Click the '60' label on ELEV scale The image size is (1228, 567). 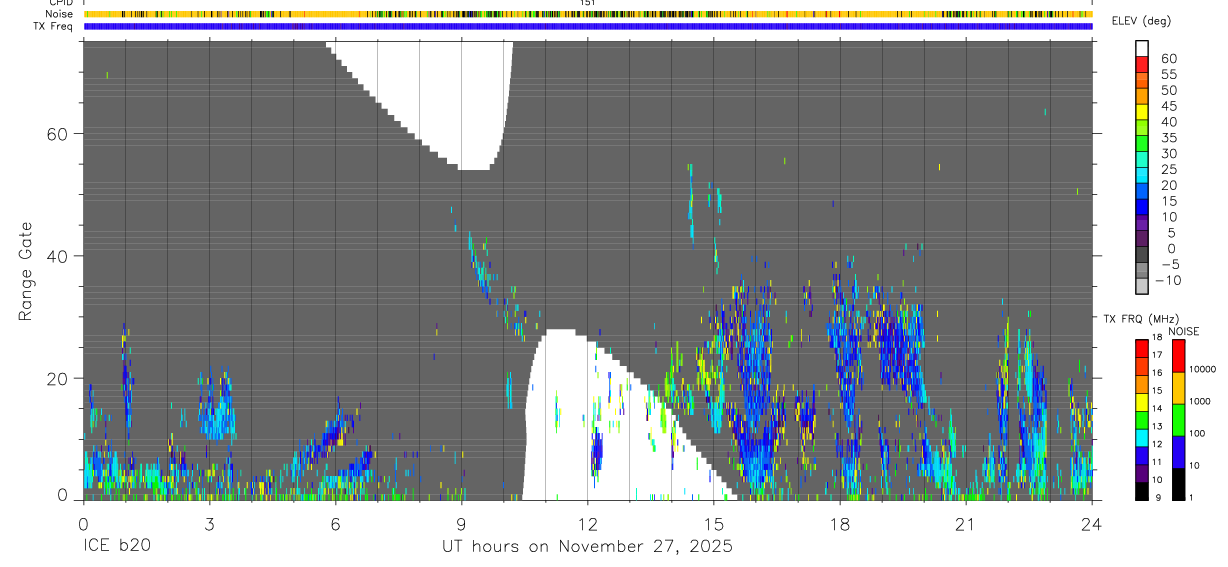coord(1169,59)
